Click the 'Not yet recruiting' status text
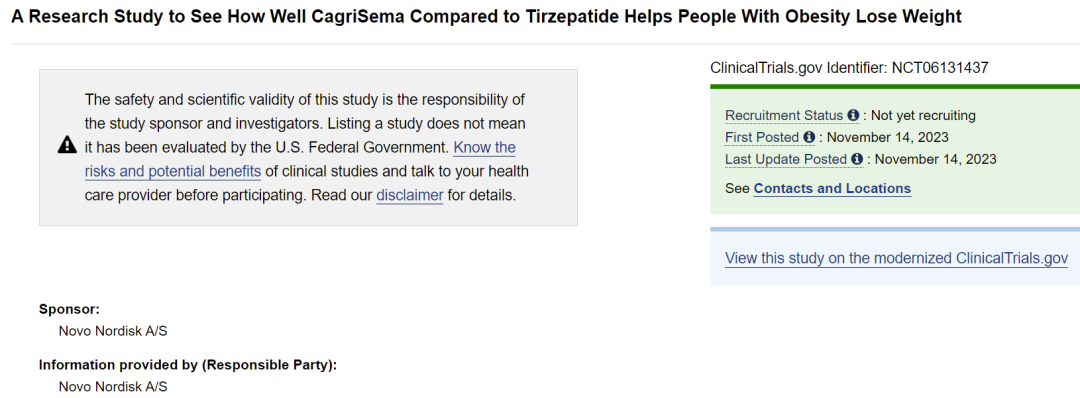This screenshot has height=398, width=1080. click(x=924, y=115)
